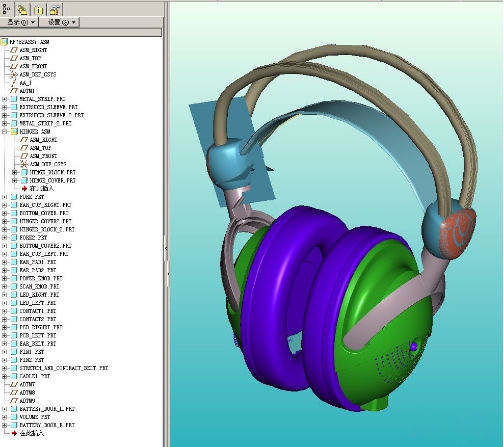
Task: Expand the STRETCH_AND_CONTRACT_BELT.PRT node
Action: point(4,368)
